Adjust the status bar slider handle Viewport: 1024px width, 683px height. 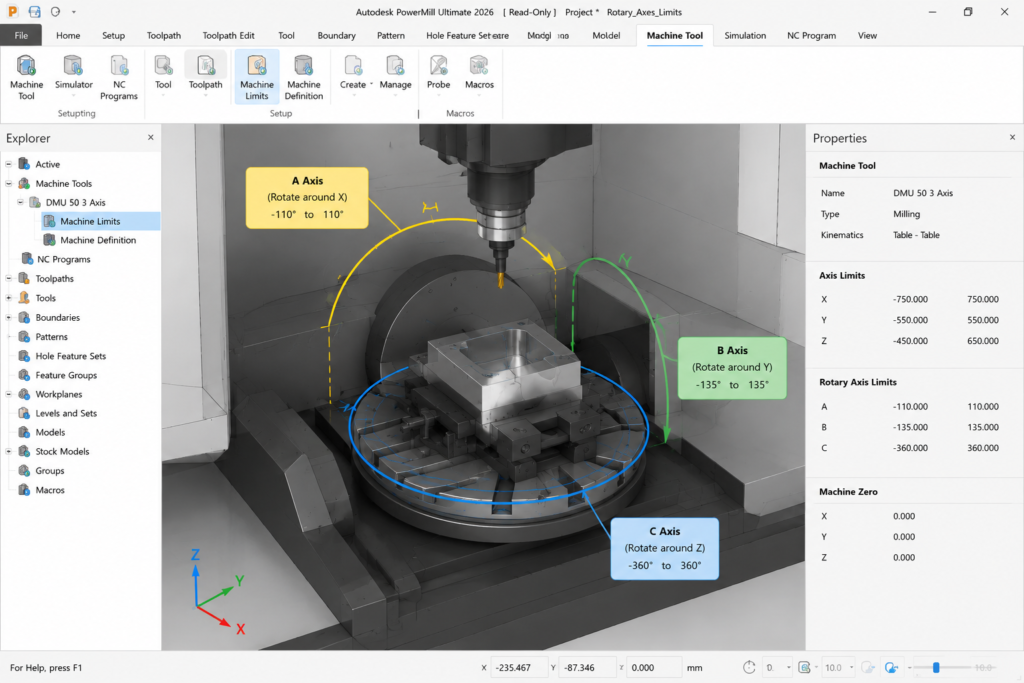tap(936, 667)
